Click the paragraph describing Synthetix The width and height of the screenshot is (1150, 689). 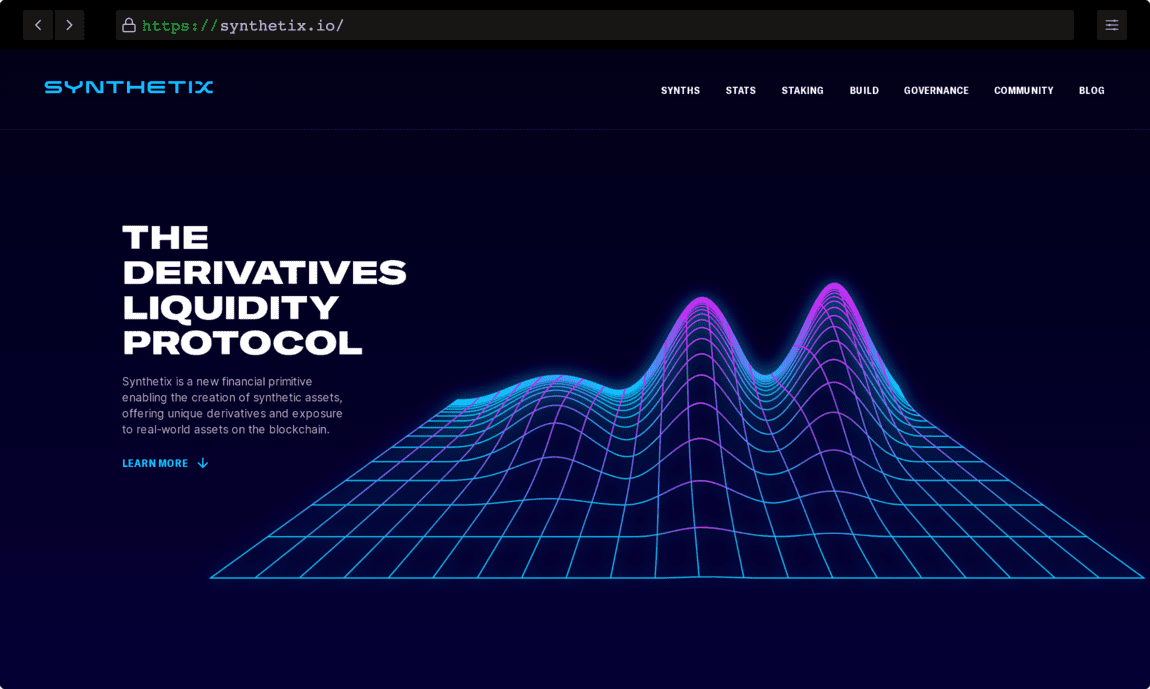(x=232, y=405)
